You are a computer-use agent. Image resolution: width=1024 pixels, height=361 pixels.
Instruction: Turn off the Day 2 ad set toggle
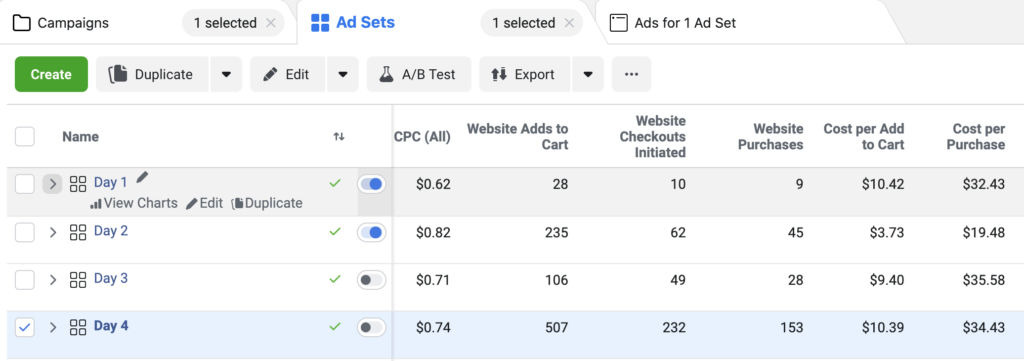[372, 232]
